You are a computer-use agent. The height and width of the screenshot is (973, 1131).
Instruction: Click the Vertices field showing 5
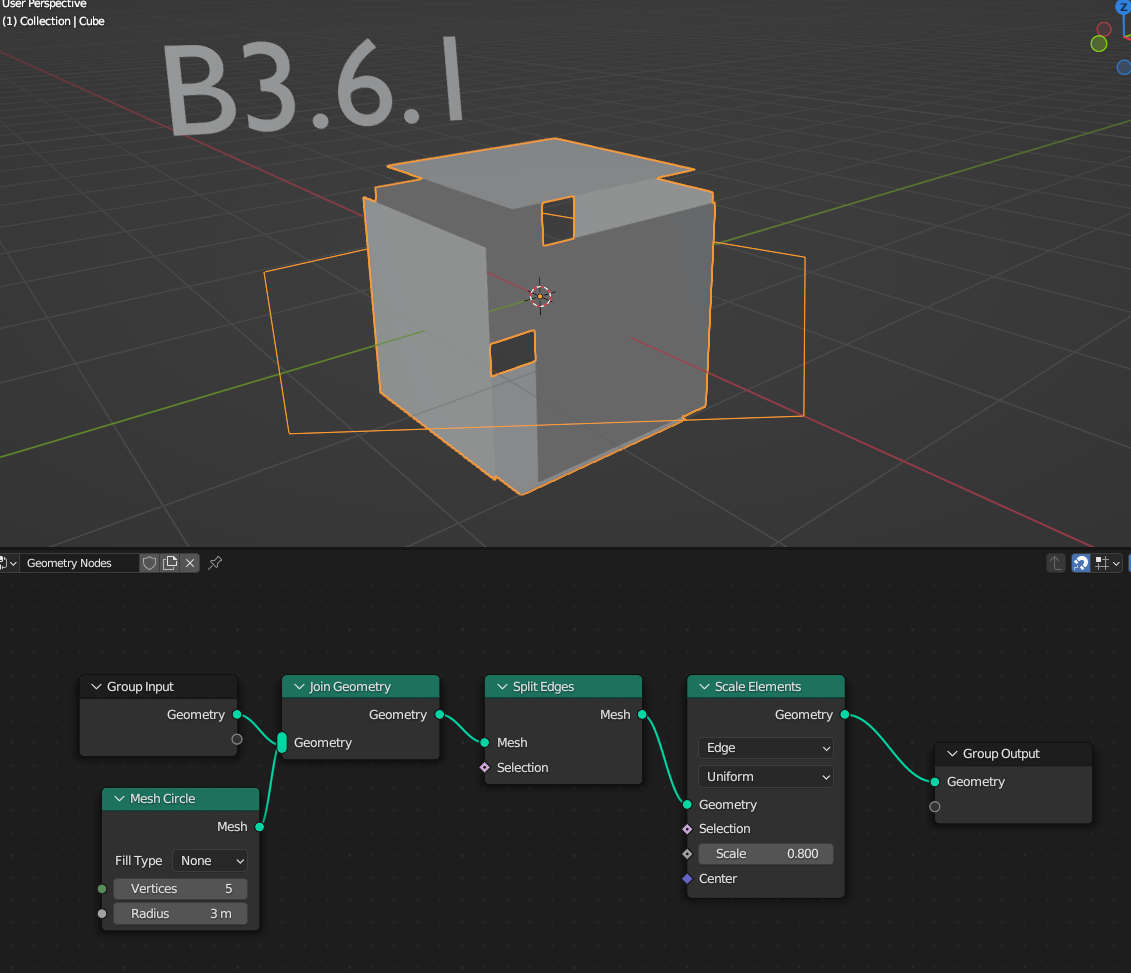(x=180, y=889)
